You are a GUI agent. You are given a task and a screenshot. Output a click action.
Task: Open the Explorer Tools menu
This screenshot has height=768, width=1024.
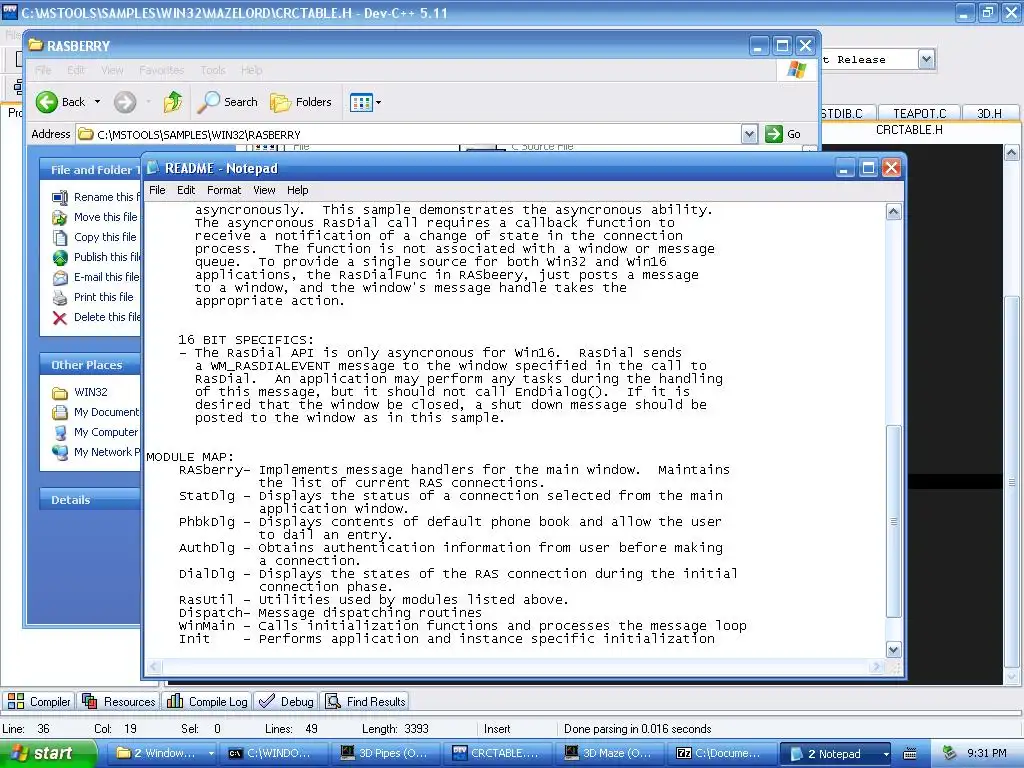click(212, 70)
